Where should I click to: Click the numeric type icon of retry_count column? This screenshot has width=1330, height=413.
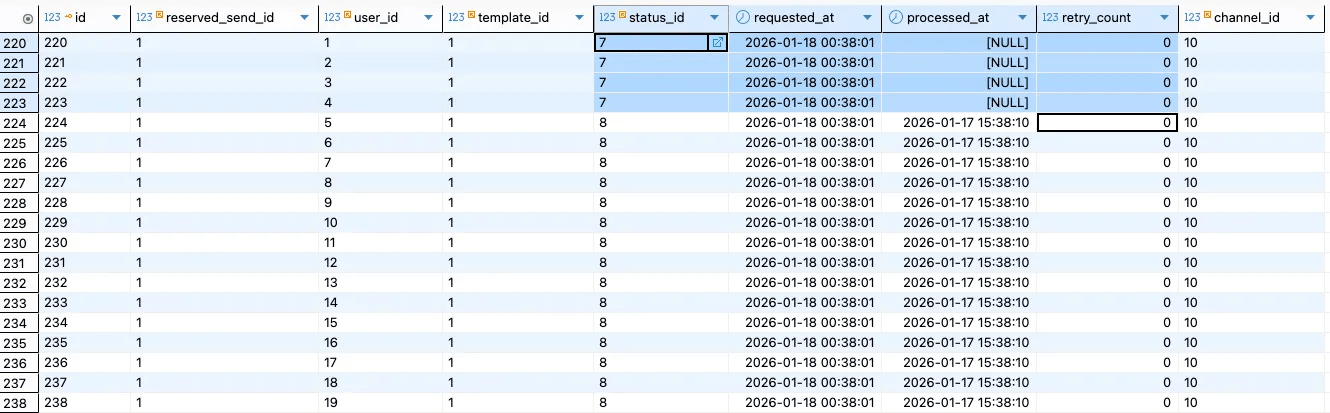click(1051, 17)
